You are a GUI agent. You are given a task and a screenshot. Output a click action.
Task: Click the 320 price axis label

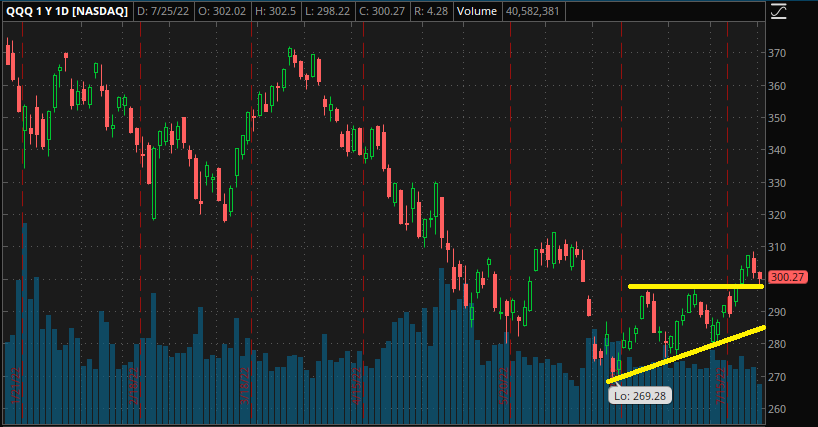pos(777,215)
